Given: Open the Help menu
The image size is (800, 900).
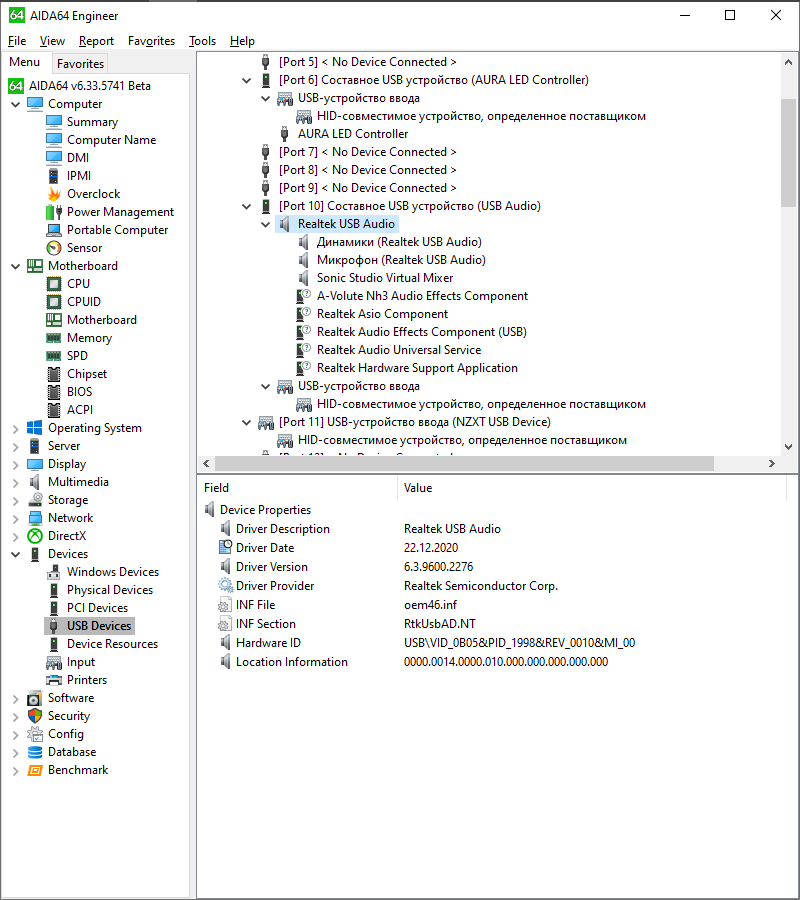Looking at the screenshot, I should pos(242,41).
